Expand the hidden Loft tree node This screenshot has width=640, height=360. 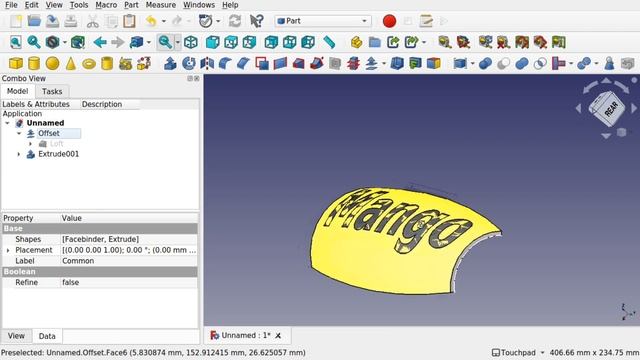pos(31,144)
